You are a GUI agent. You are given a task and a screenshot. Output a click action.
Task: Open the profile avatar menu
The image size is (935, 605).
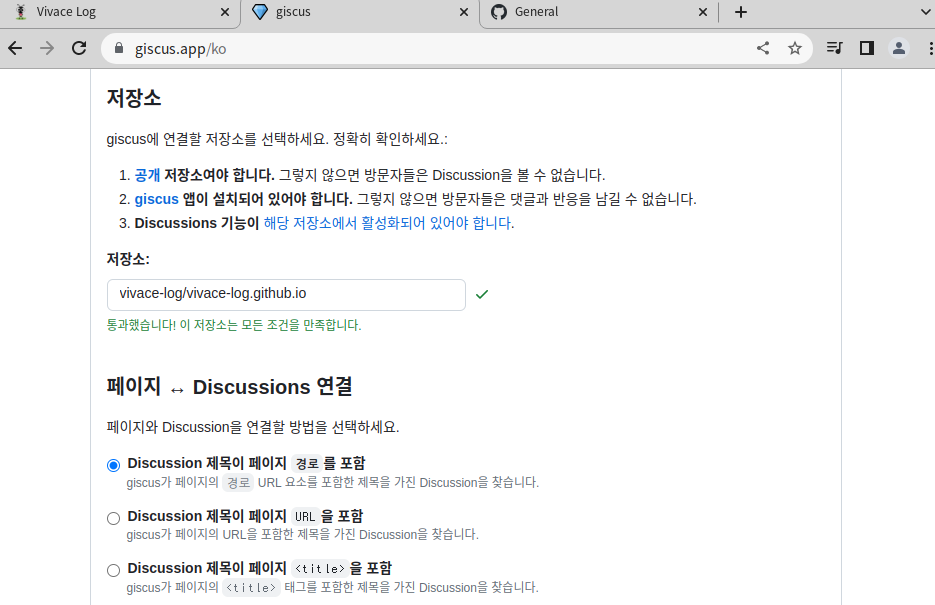click(899, 48)
